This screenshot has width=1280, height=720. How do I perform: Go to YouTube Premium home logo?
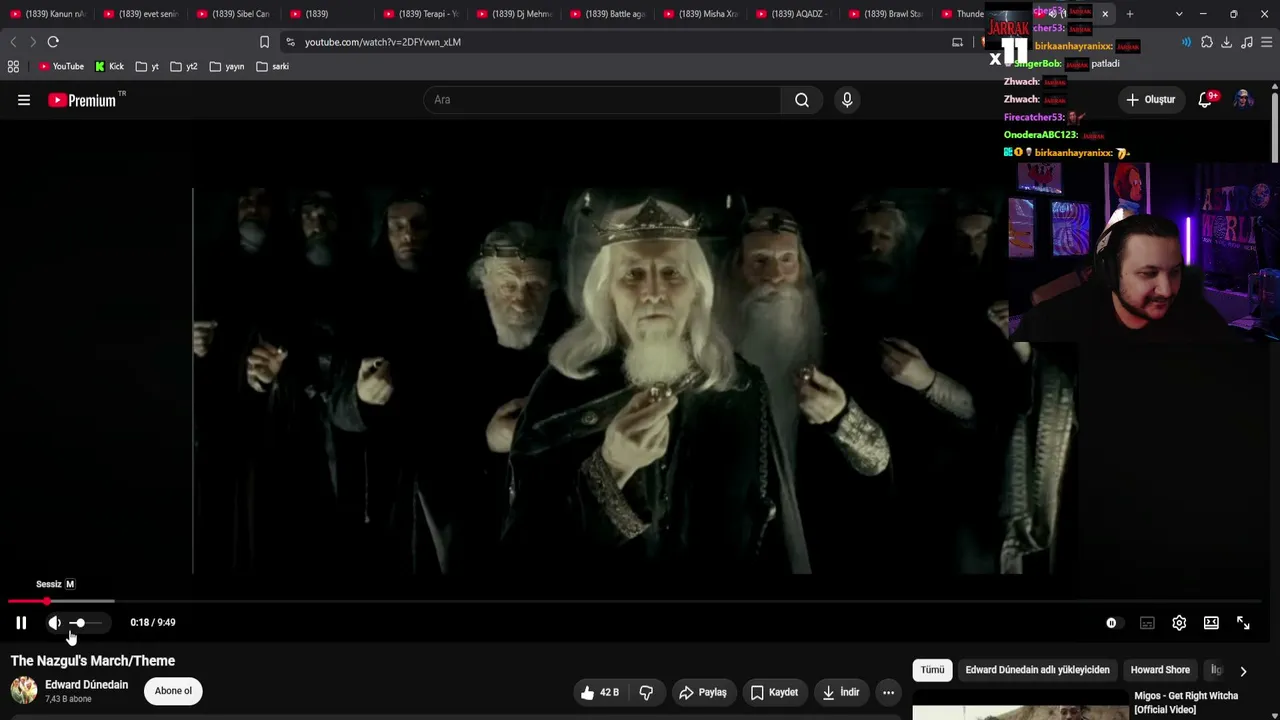[x=82, y=100]
